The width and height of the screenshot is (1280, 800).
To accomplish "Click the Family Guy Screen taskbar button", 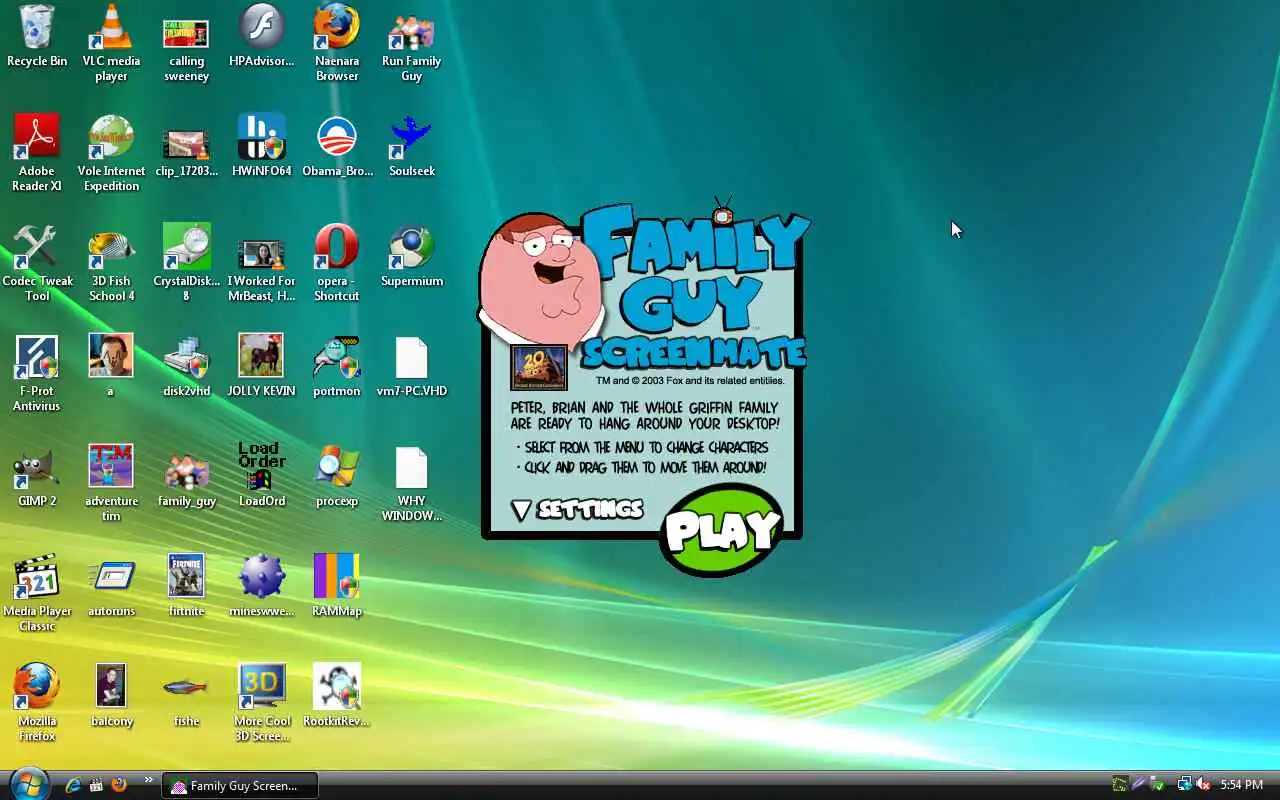I will point(240,785).
